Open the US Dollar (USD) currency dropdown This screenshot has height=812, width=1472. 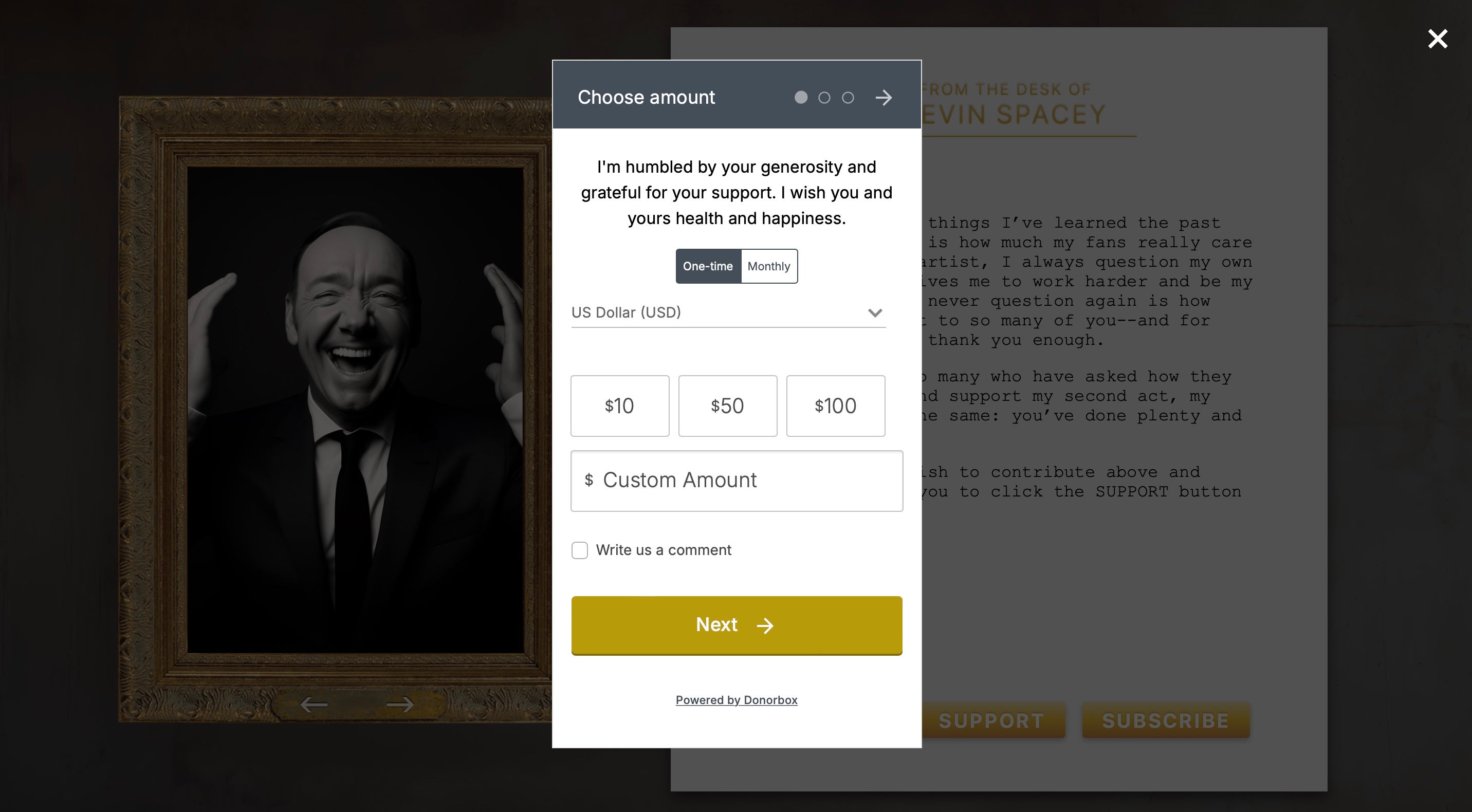728,312
